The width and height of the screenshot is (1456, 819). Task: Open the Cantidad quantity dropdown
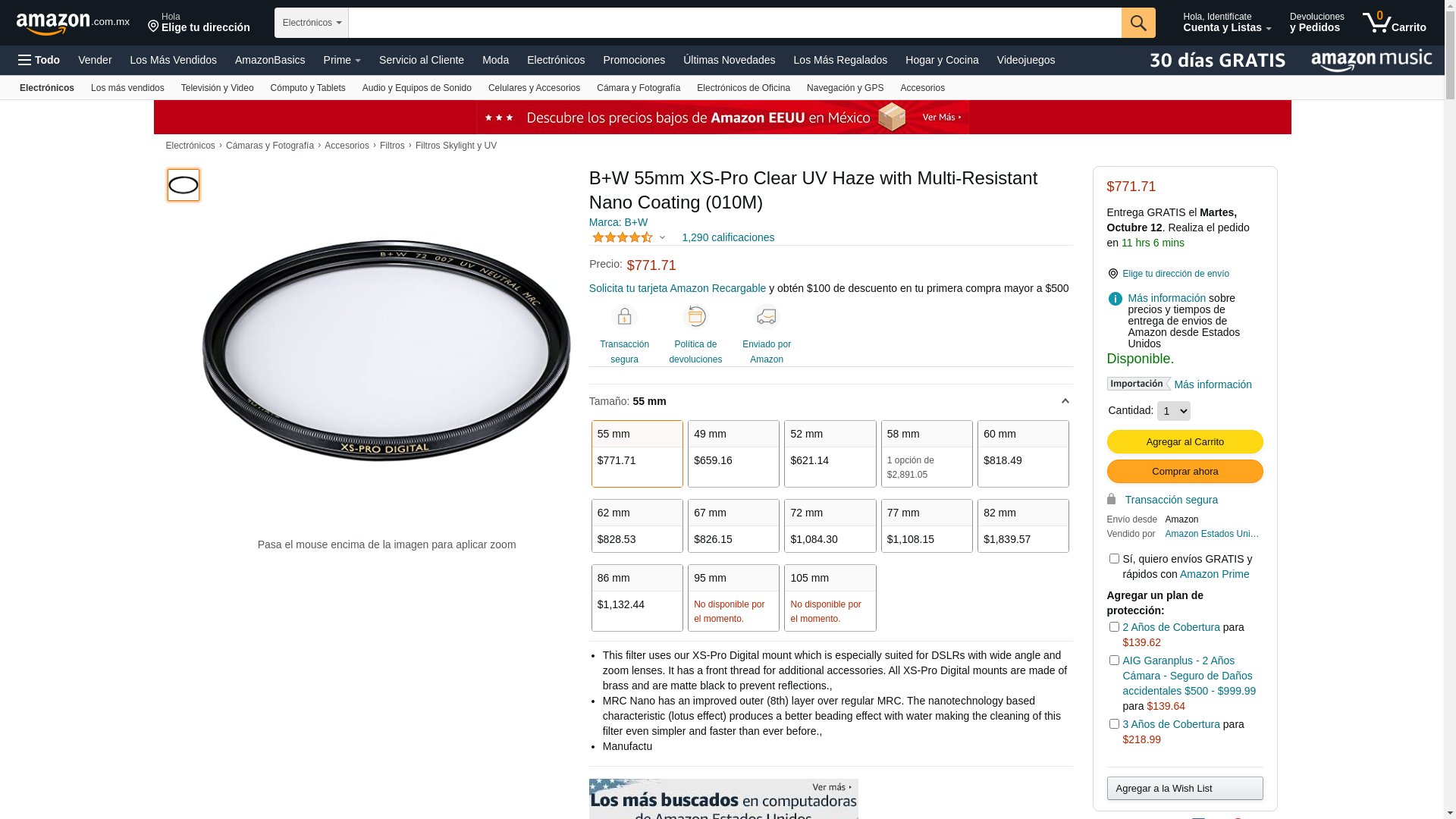(x=1173, y=411)
